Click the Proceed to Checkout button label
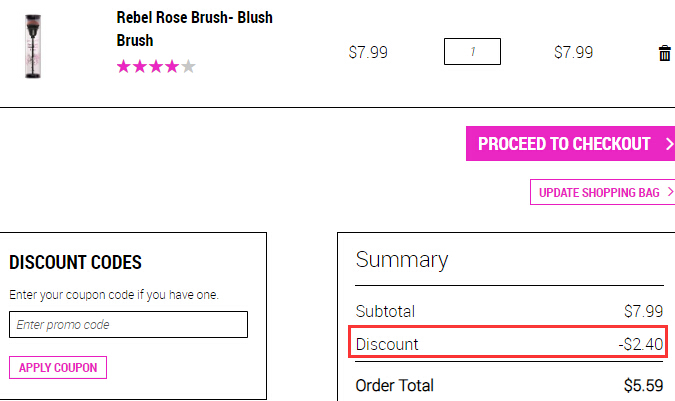This screenshot has width=675, height=401. [x=564, y=144]
